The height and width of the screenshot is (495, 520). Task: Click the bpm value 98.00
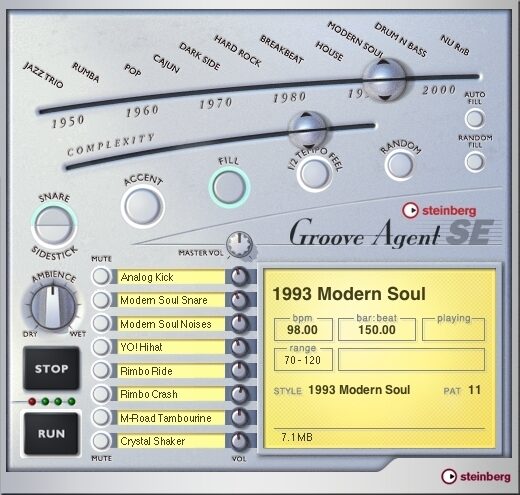point(303,330)
